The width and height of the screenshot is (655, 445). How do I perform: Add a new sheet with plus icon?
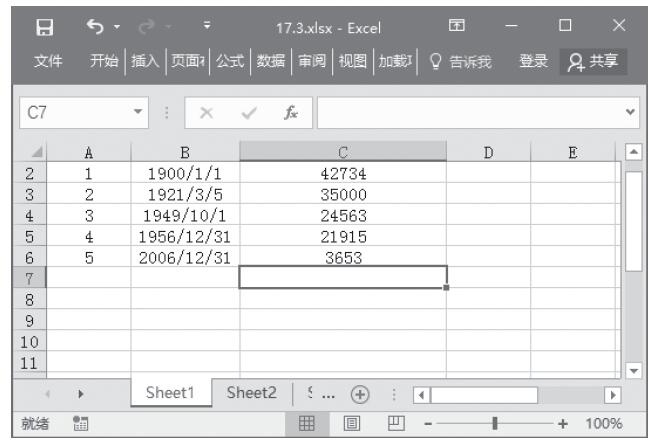pos(358,393)
